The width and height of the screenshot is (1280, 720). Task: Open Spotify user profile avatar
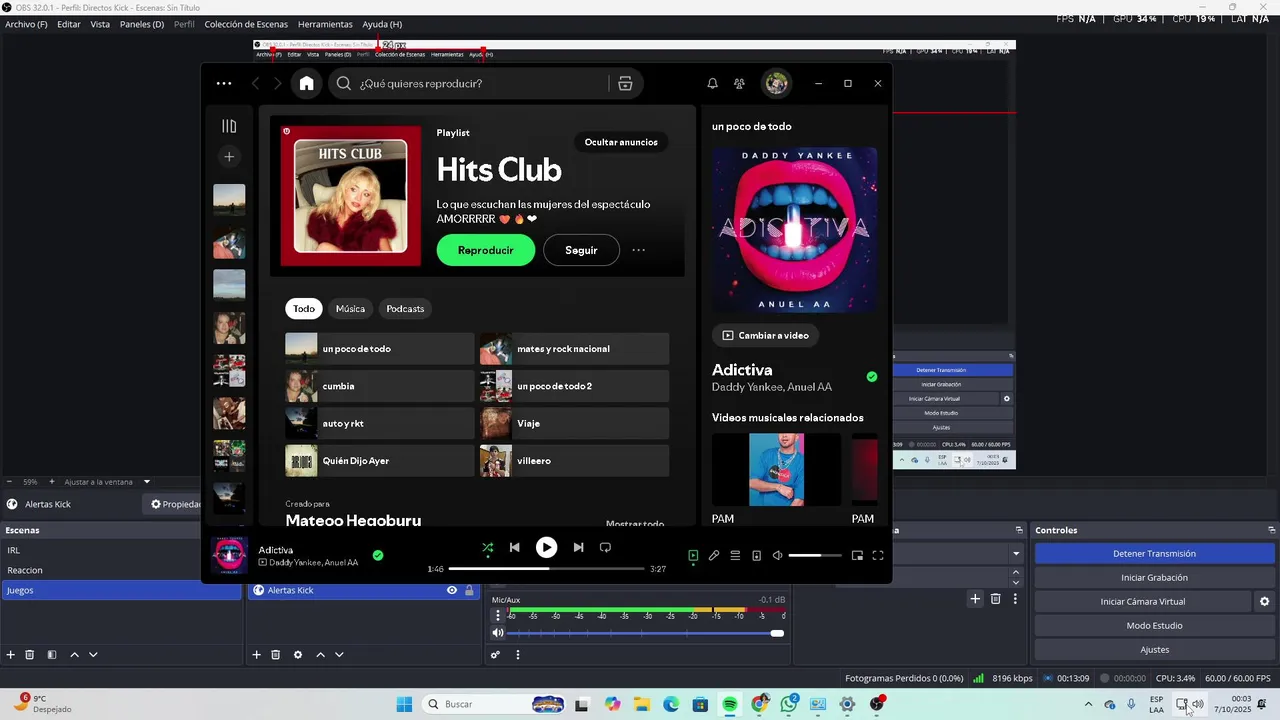coord(777,83)
